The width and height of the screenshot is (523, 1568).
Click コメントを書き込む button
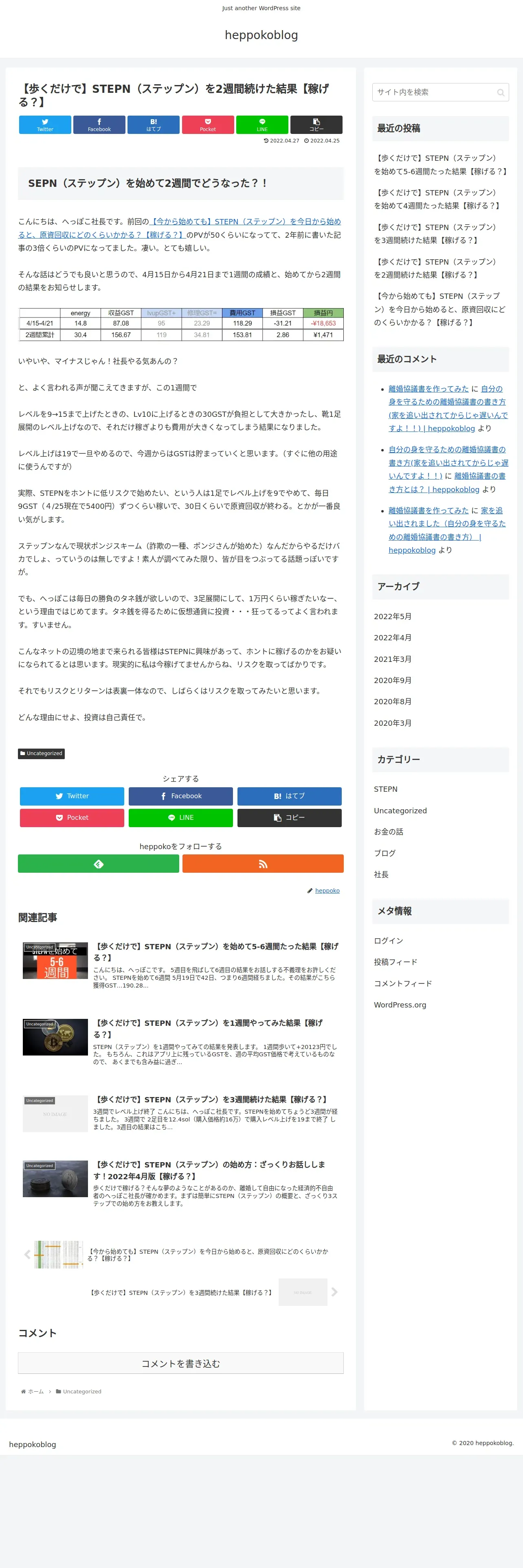[181, 1364]
